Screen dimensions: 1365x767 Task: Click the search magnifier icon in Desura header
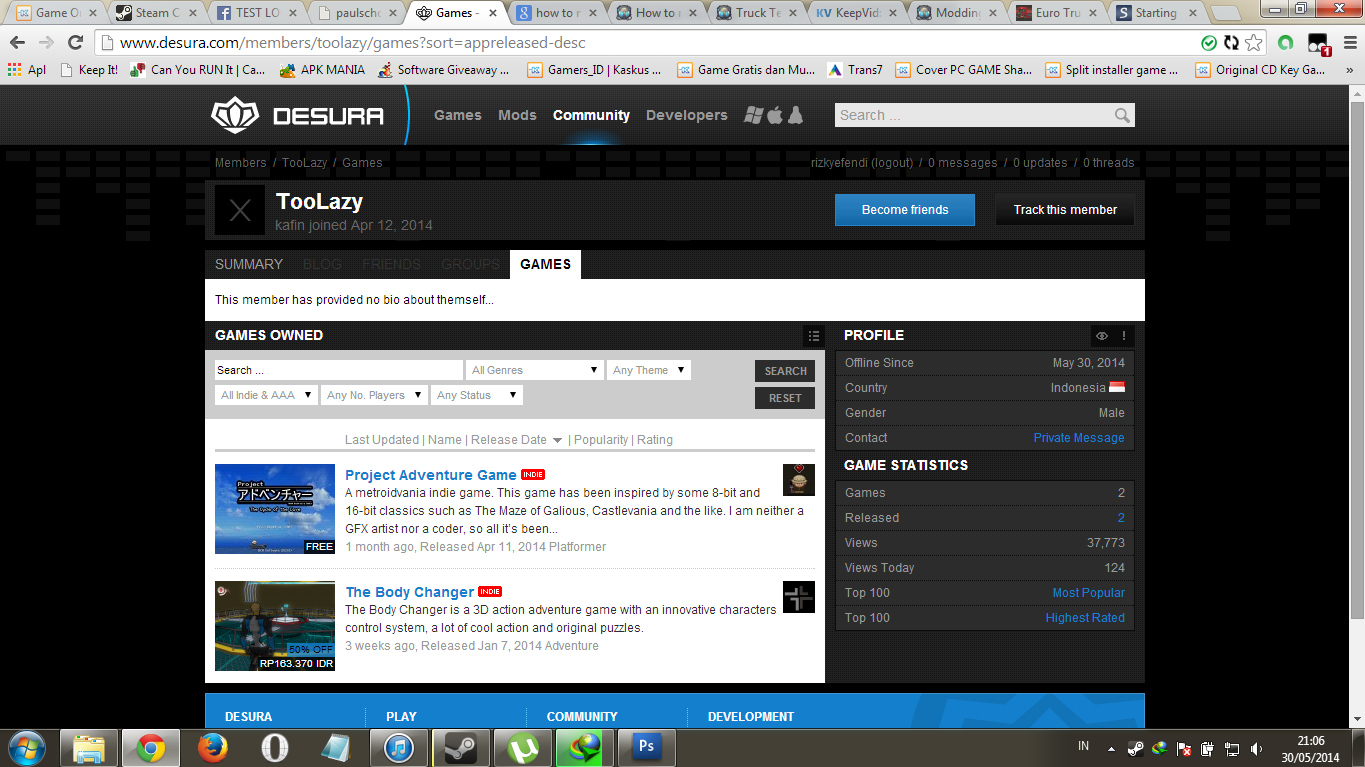coord(1123,115)
